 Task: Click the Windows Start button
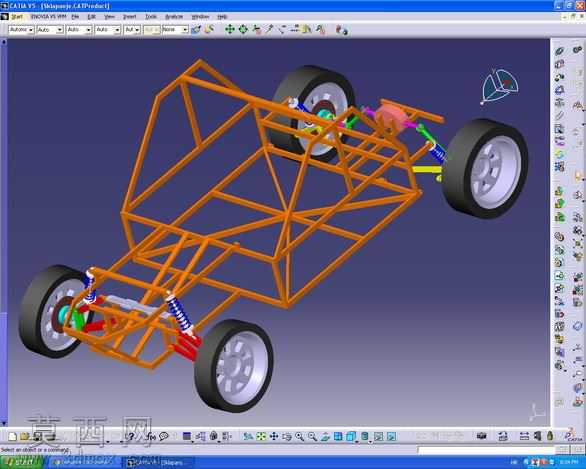(x=21, y=463)
